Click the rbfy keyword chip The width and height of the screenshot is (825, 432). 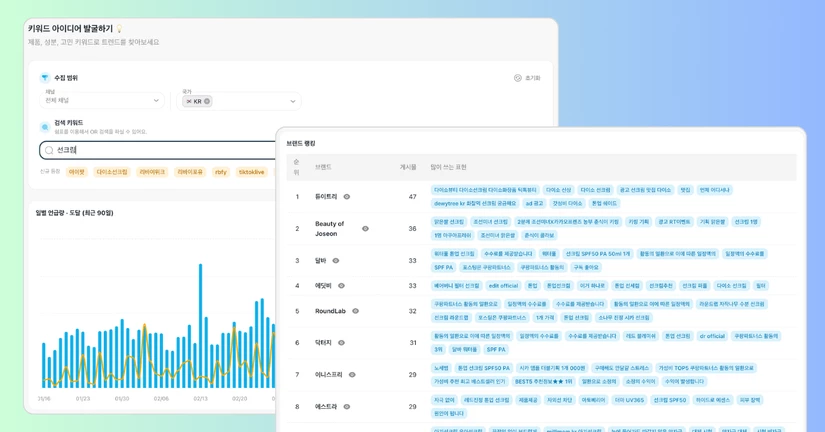(x=220, y=172)
